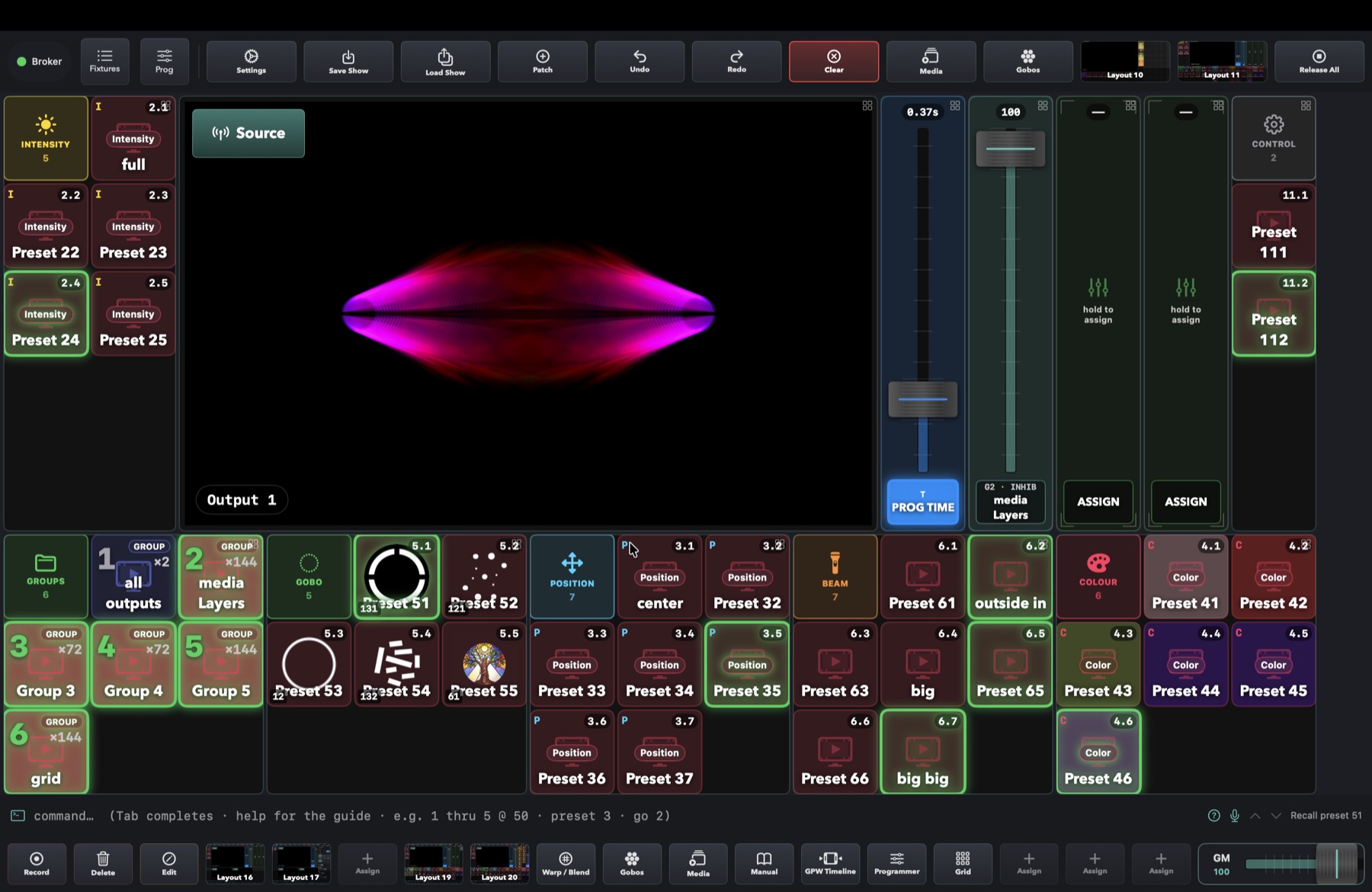The image size is (1372, 892).
Task: Open the PROG TIME fader options icon
Action: 954,106
